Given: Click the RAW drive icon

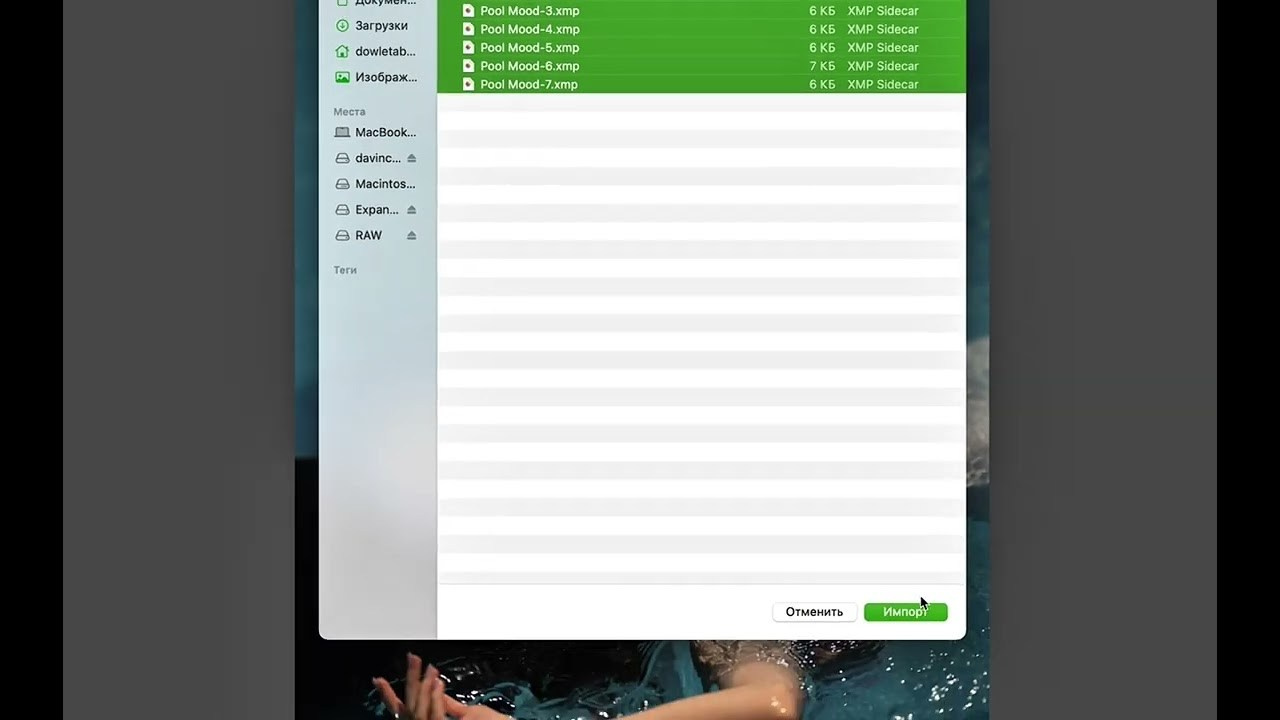Looking at the screenshot, I should 342,236.
